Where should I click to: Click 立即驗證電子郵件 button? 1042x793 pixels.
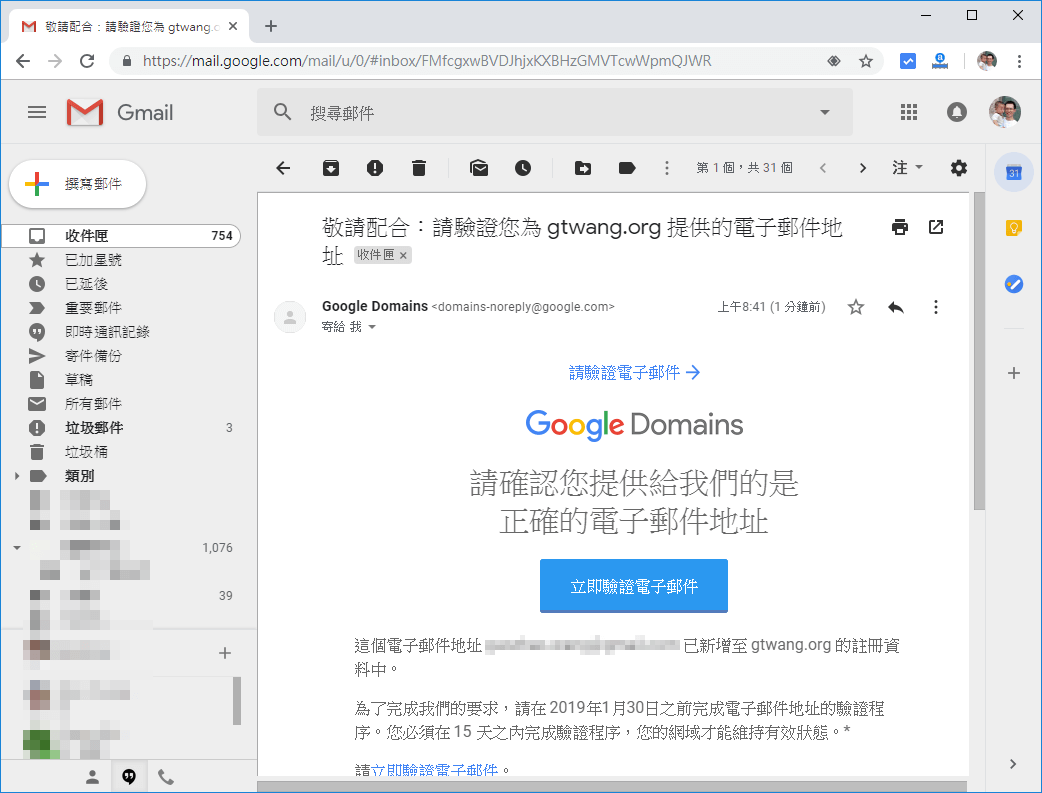tap(633, 587)
